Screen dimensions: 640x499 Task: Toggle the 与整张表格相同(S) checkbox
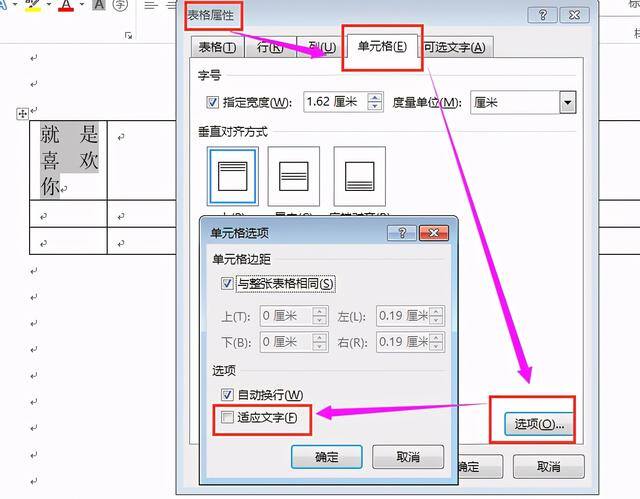pos(227,283)
